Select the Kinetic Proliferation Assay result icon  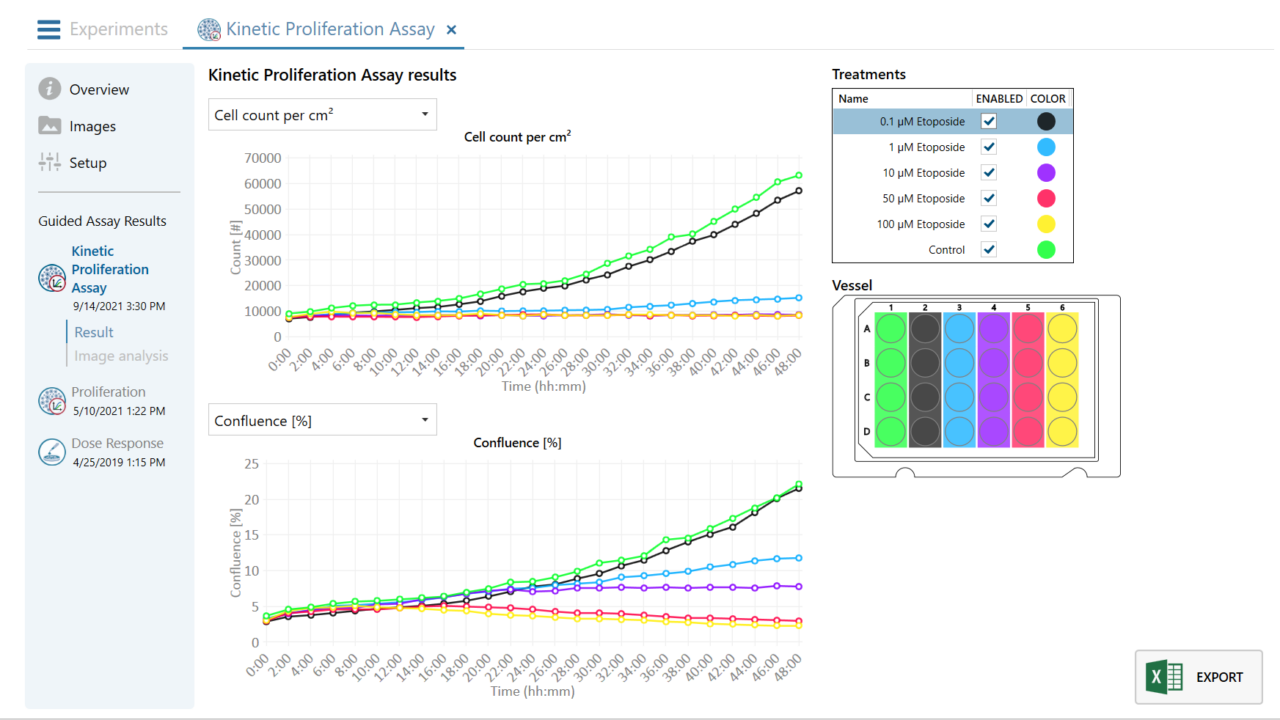pos(50,278)
